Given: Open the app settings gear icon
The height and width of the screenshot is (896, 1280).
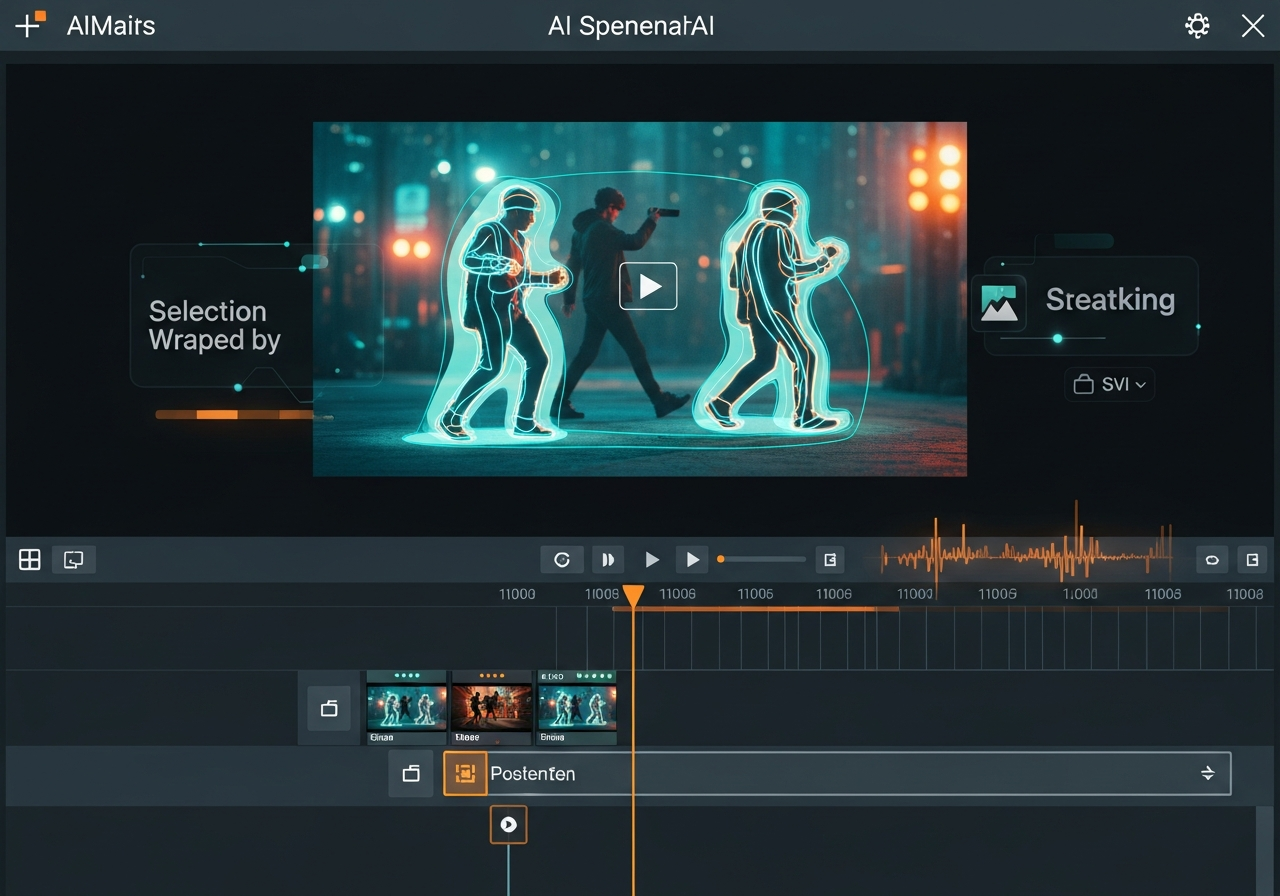Looking at the screenshot, I should pos(1197,26).
